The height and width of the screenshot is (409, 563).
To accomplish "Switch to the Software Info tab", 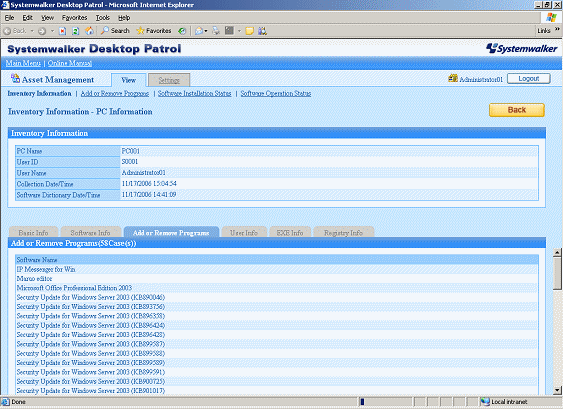I will (90, 232).
